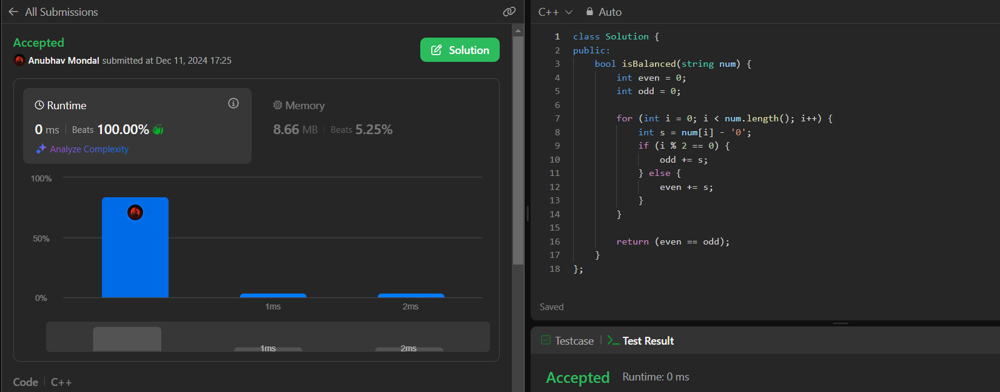
Task: Click the 2ms mini range bar
Action: (x=409, y=349)
